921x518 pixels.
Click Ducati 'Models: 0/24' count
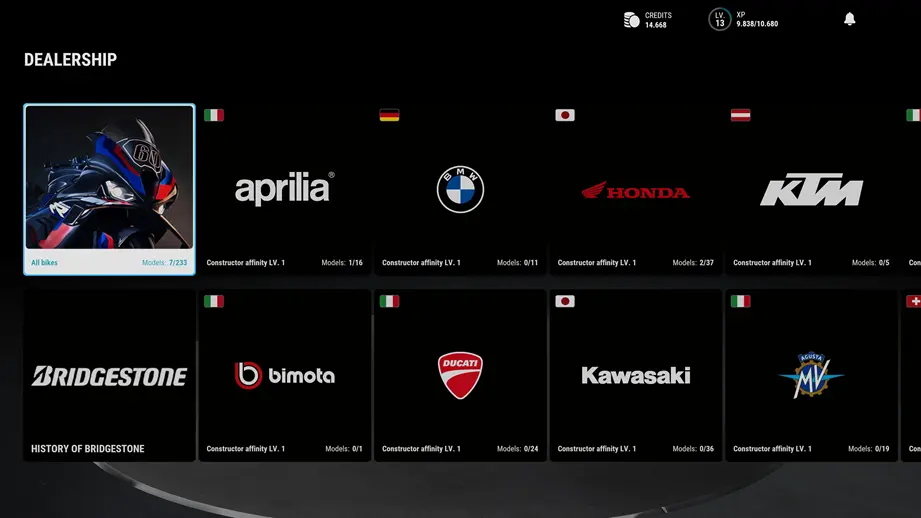(517, 449)
